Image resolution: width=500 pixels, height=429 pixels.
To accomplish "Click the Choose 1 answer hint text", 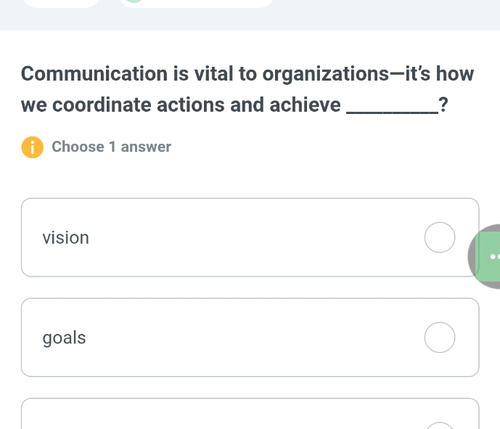I will (x=111, y=147).
